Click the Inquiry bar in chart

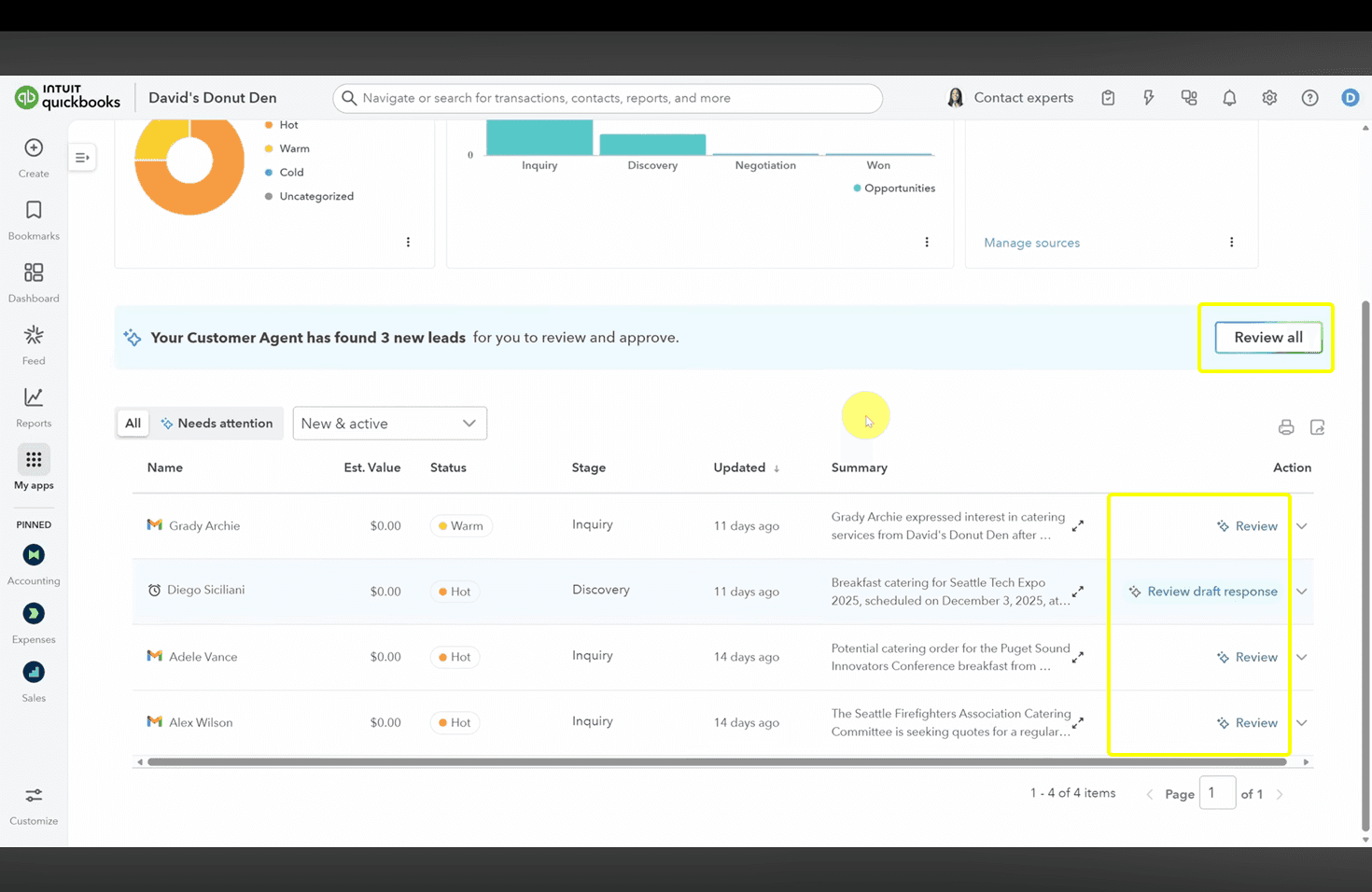click(539, 137)
